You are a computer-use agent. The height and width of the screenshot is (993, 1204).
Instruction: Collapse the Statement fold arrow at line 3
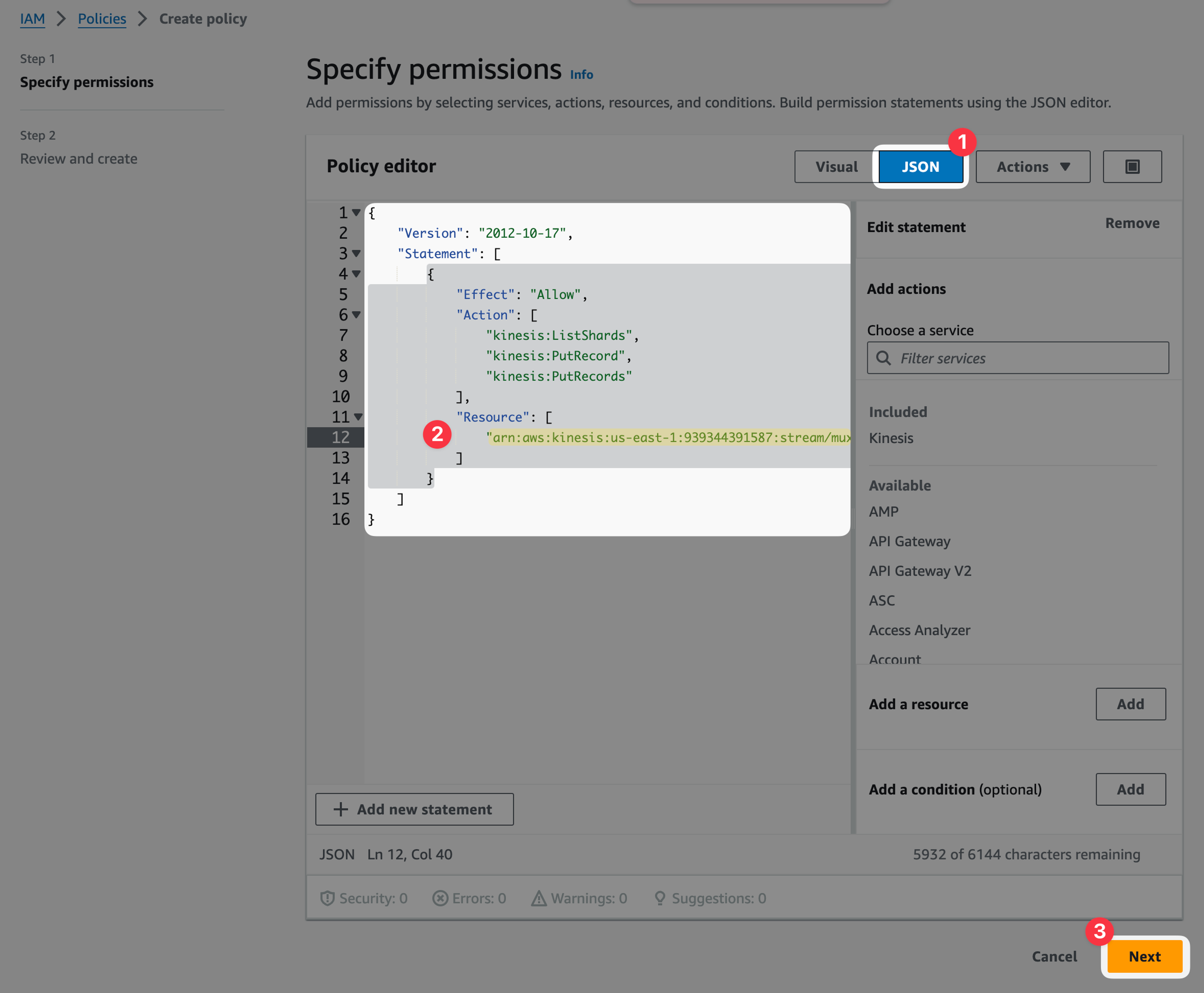(356, 253)
